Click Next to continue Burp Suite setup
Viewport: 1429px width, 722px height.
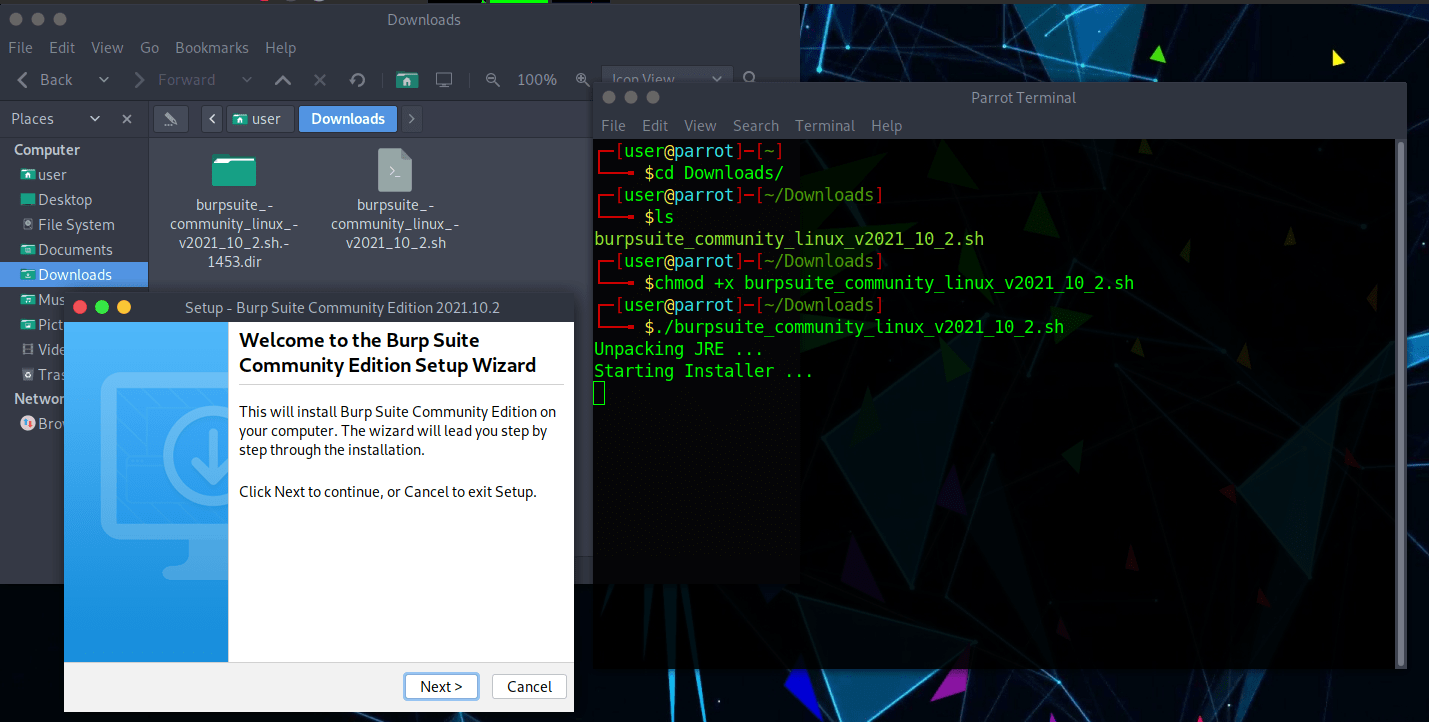[x=441, y=686]
